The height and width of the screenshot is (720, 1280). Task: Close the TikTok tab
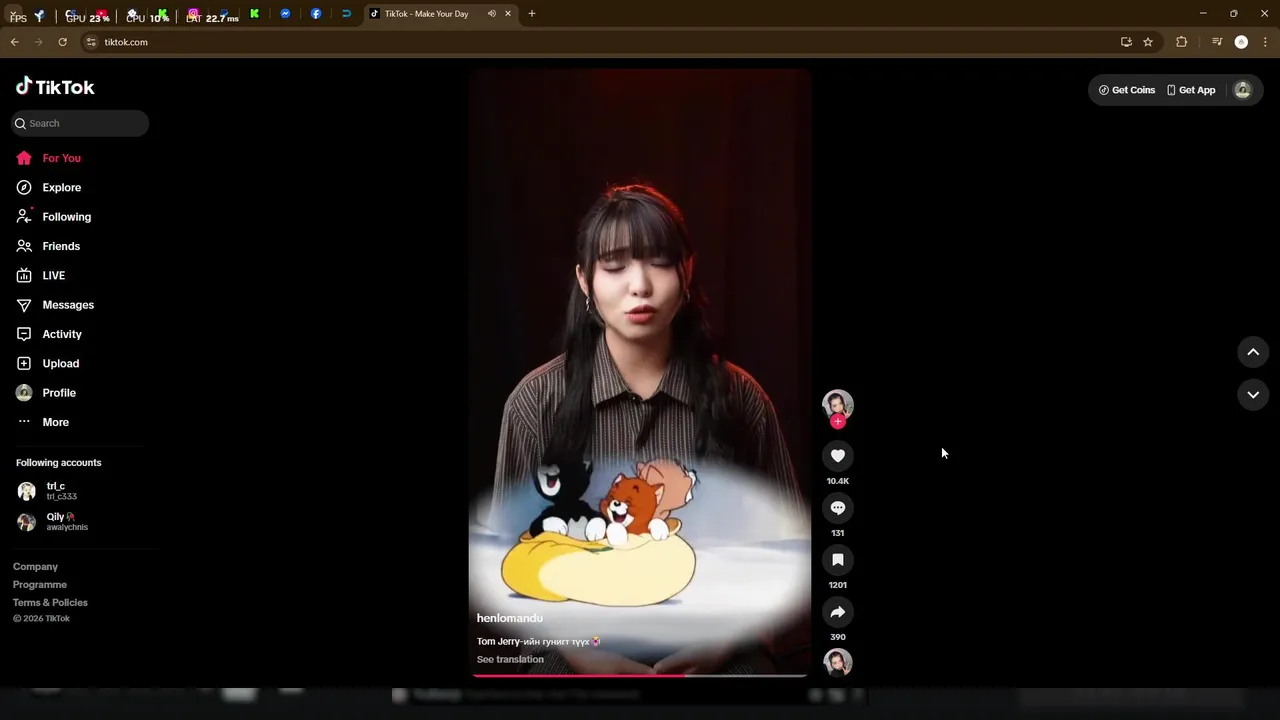click(508, 14)
